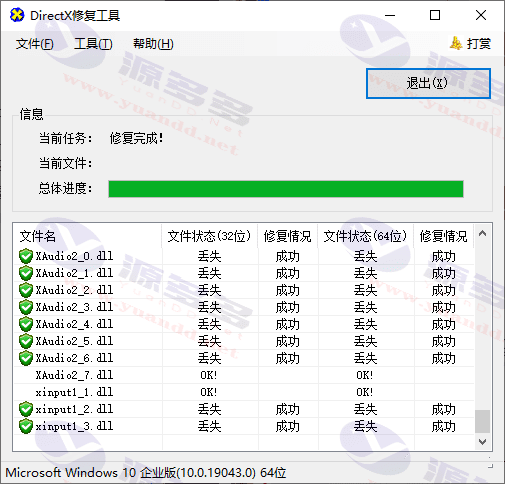
Task: Select the XAudio2_6.dll file name
Action: (74, 358)
